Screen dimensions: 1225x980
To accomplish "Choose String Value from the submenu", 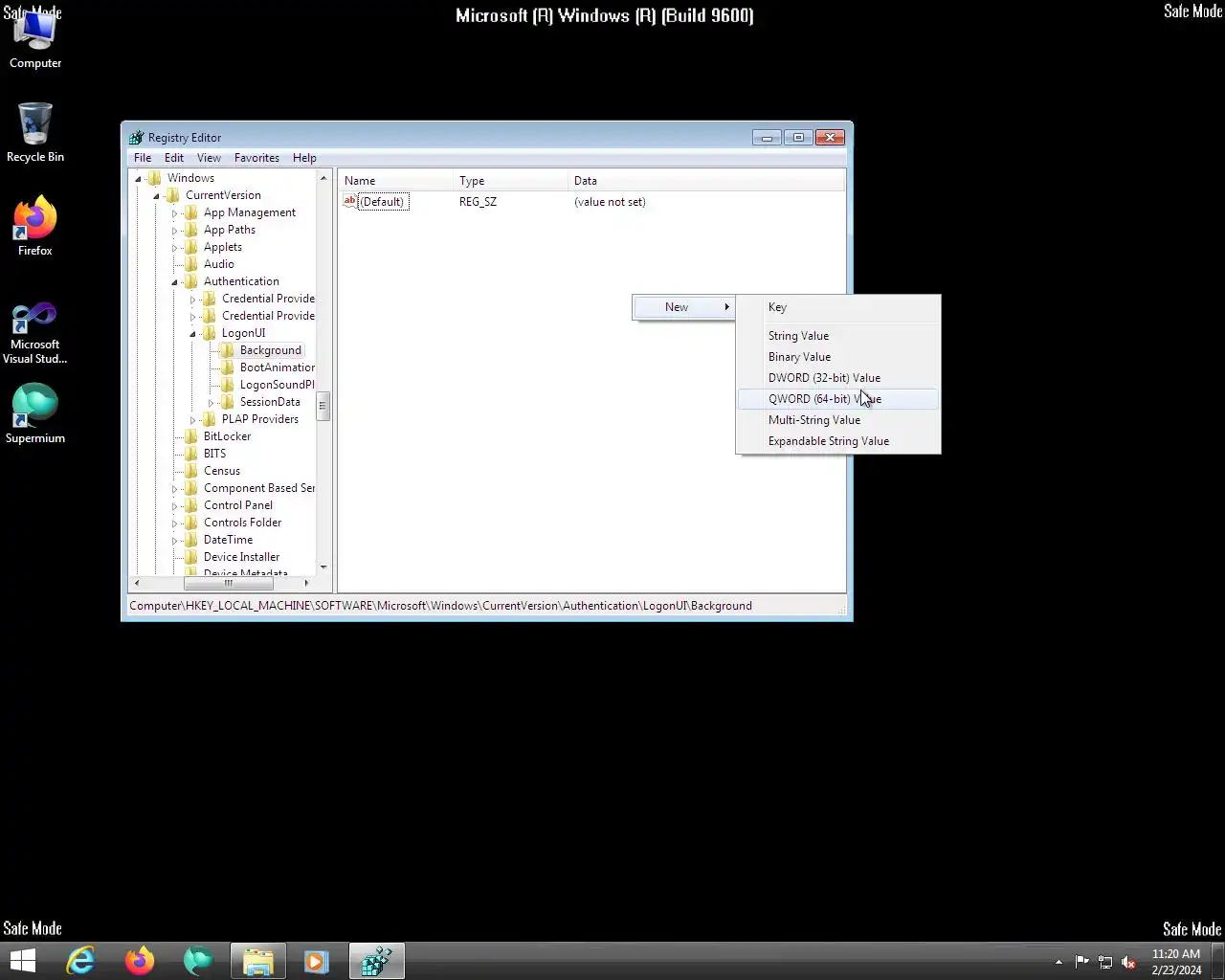I will click(x=838, y=336).
